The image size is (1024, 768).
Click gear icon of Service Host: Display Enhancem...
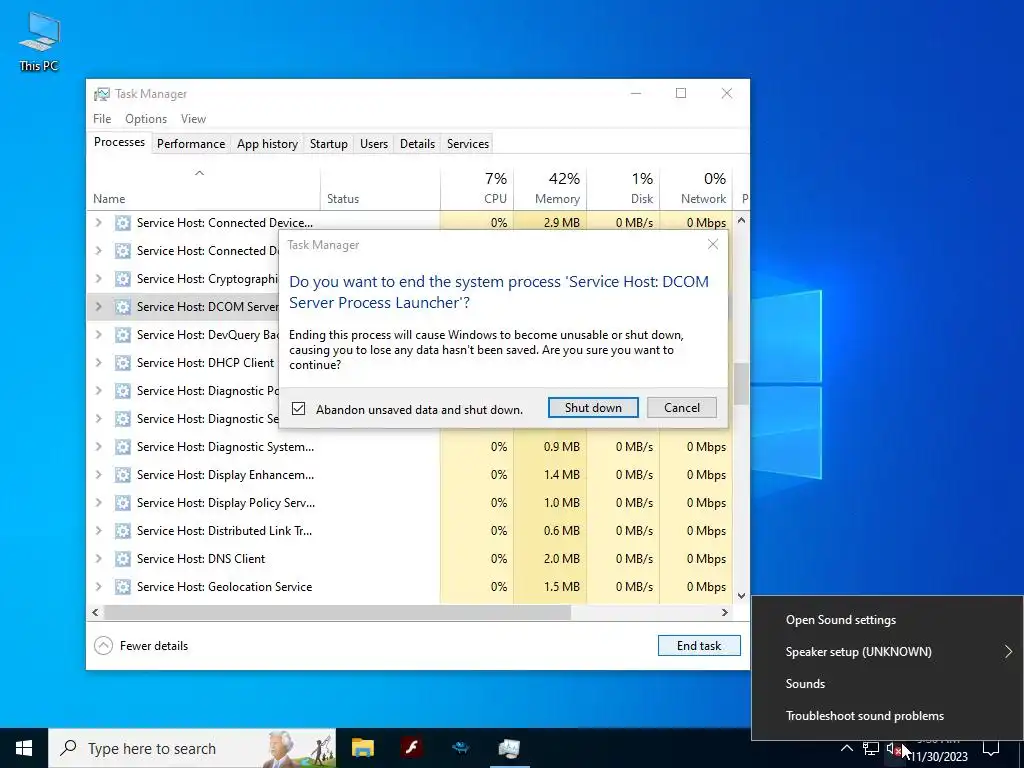click(x=122, y=475)
